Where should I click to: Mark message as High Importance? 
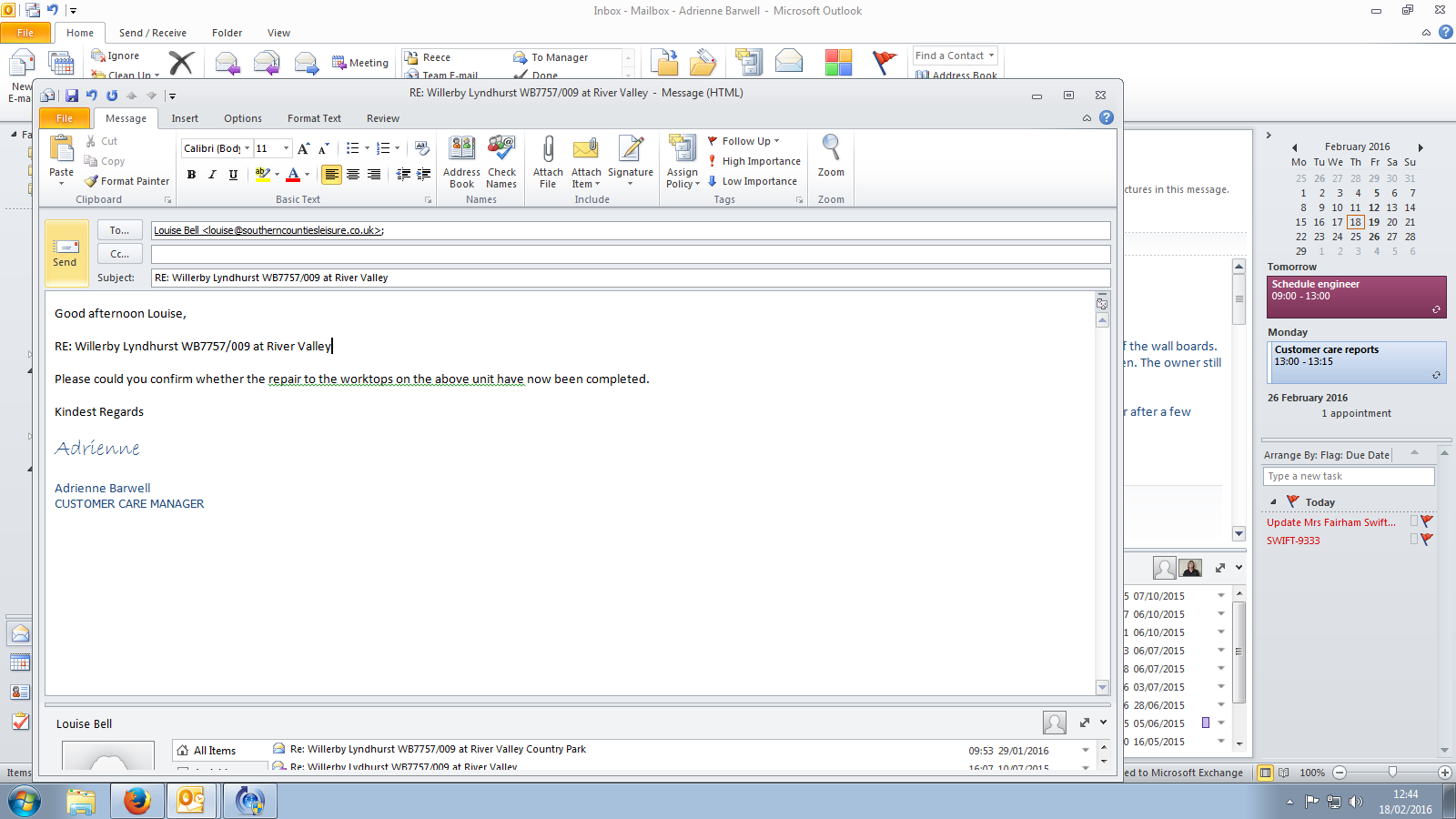coord(754,161)
